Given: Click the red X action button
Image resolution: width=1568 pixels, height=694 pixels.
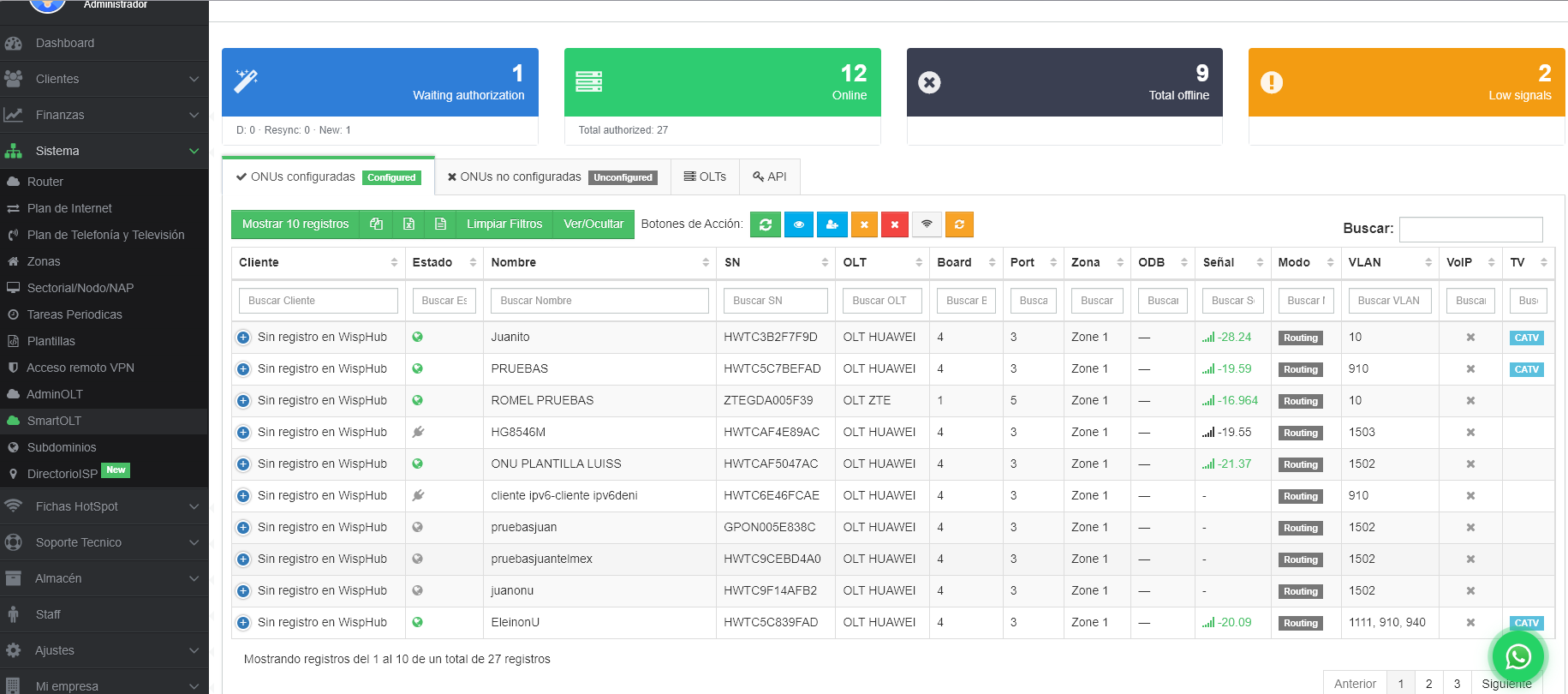Looking at the screenshot, I should coord(895,224).
